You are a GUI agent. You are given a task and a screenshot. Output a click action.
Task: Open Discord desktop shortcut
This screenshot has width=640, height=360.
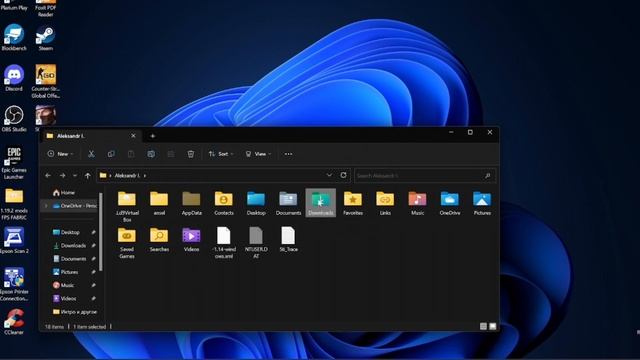point(14,78)
